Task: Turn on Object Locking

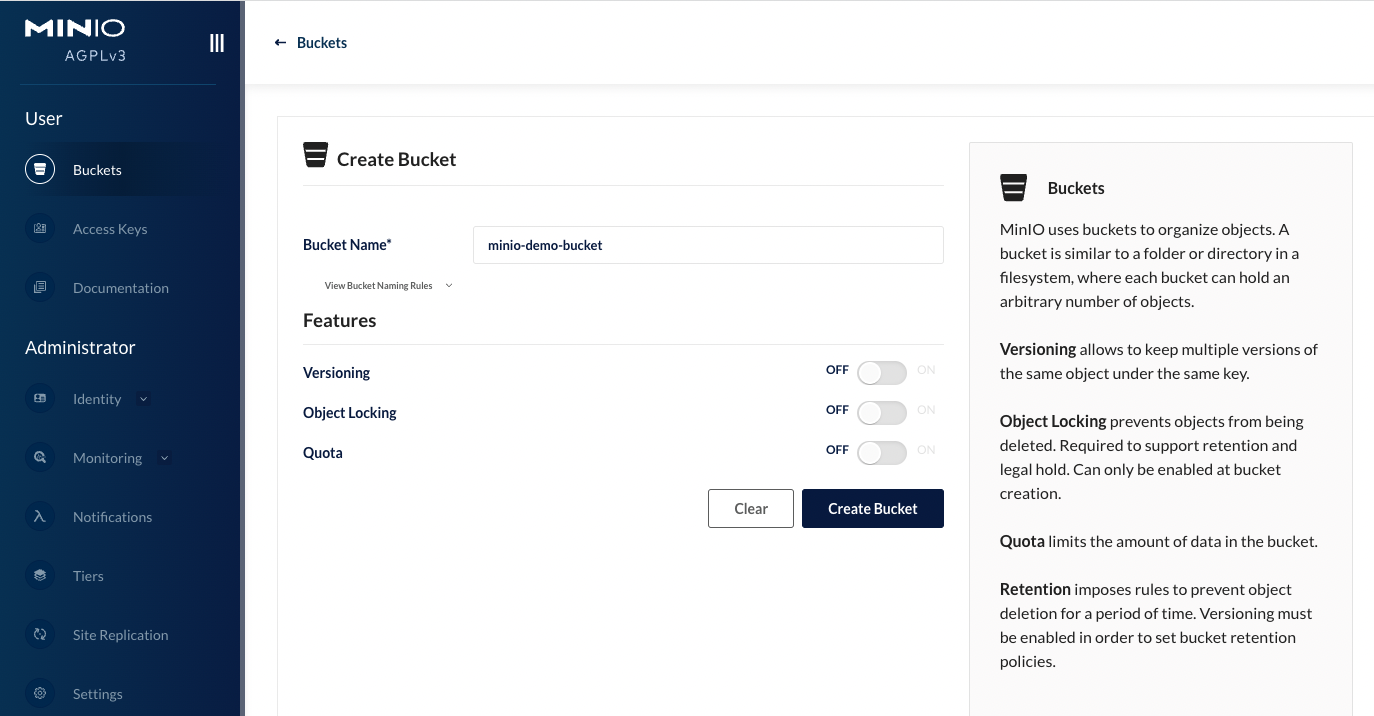Action: 881,412
